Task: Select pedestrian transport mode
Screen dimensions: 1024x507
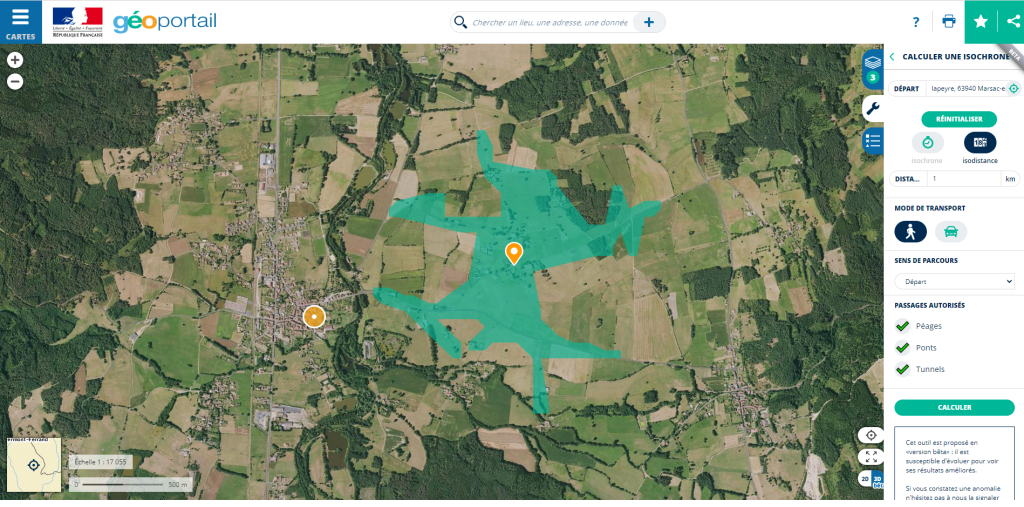Action: [x=910, y=232]
